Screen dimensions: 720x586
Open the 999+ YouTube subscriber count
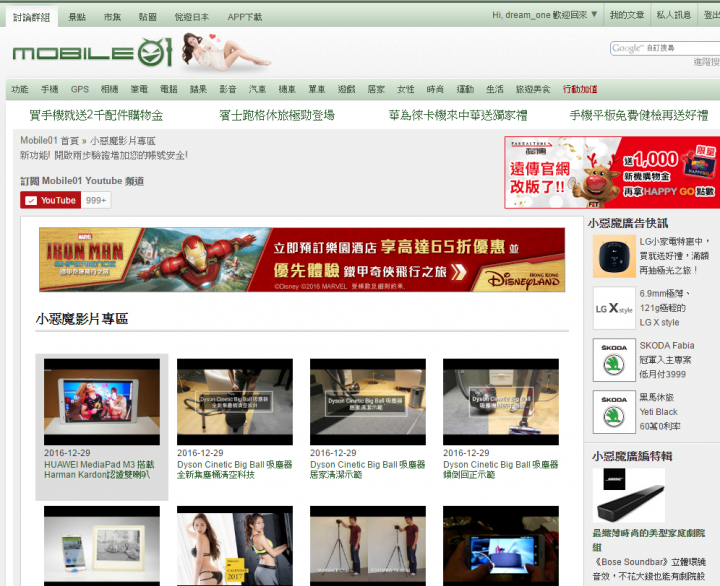[96, 200]
